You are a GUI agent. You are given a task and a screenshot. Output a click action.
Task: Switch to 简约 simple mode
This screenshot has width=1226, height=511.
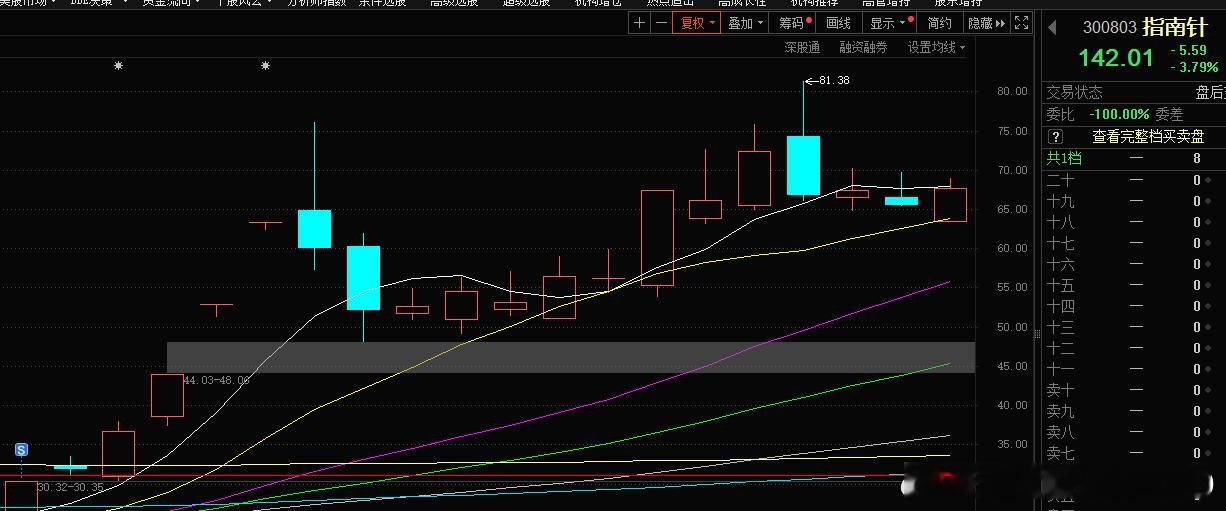click(940, 23)
